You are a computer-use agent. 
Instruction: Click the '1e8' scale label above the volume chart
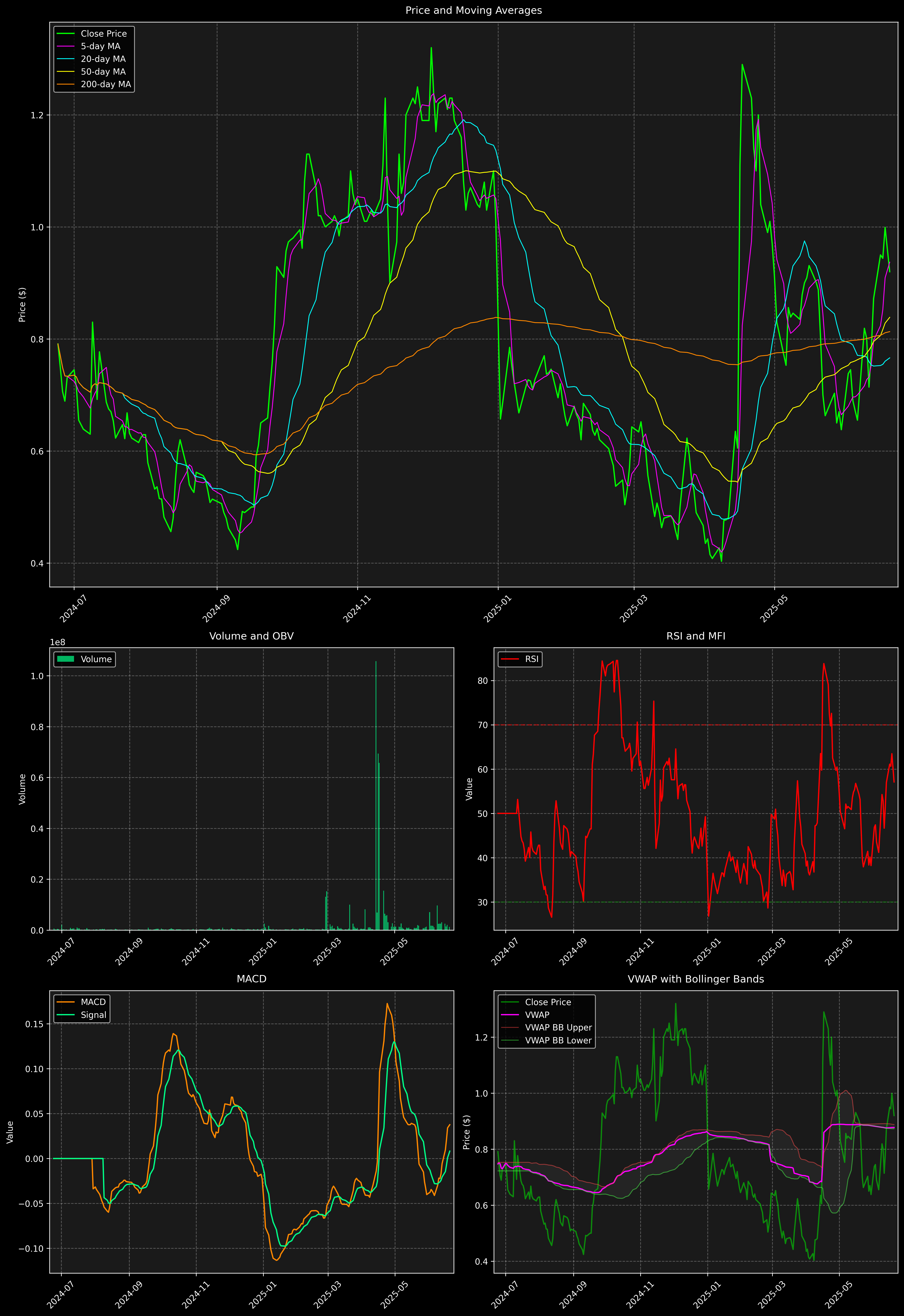click(x=58, y=642)
